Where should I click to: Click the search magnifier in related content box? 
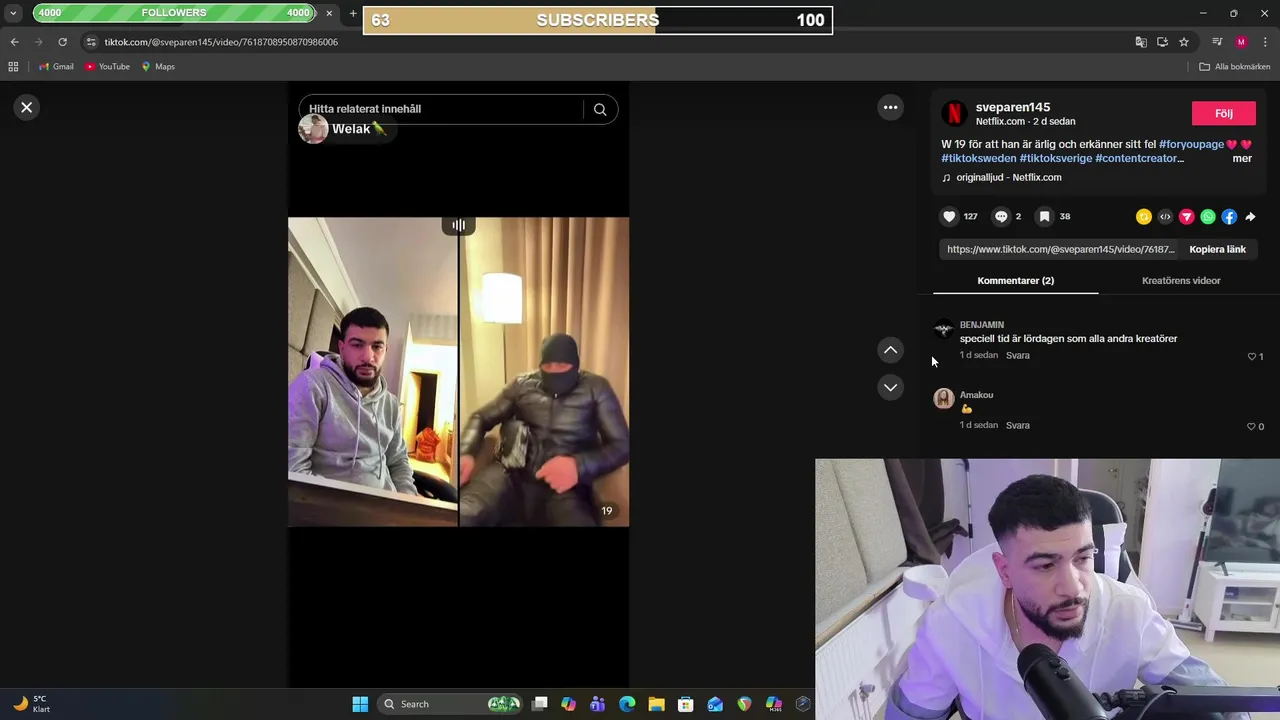tap(600, 109)
